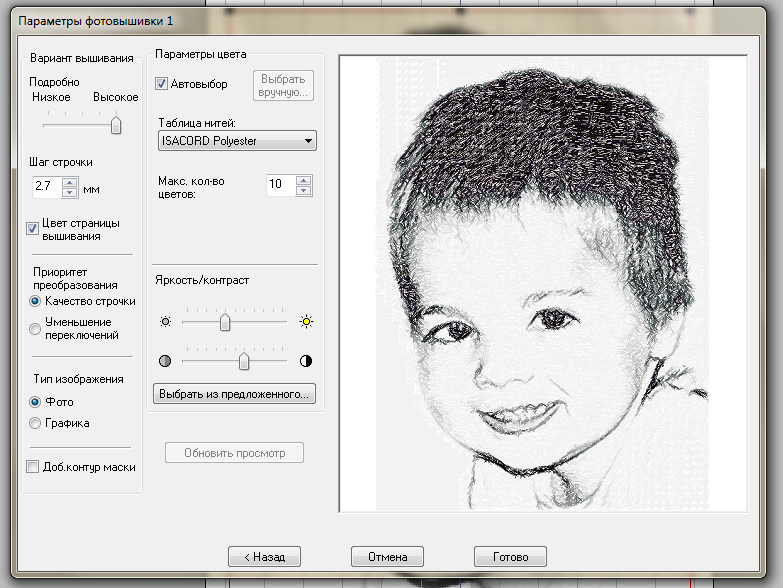Enable Доб.контур маски checkbox
This screenshot has width=783, height=588.
[x=33, y=467]
